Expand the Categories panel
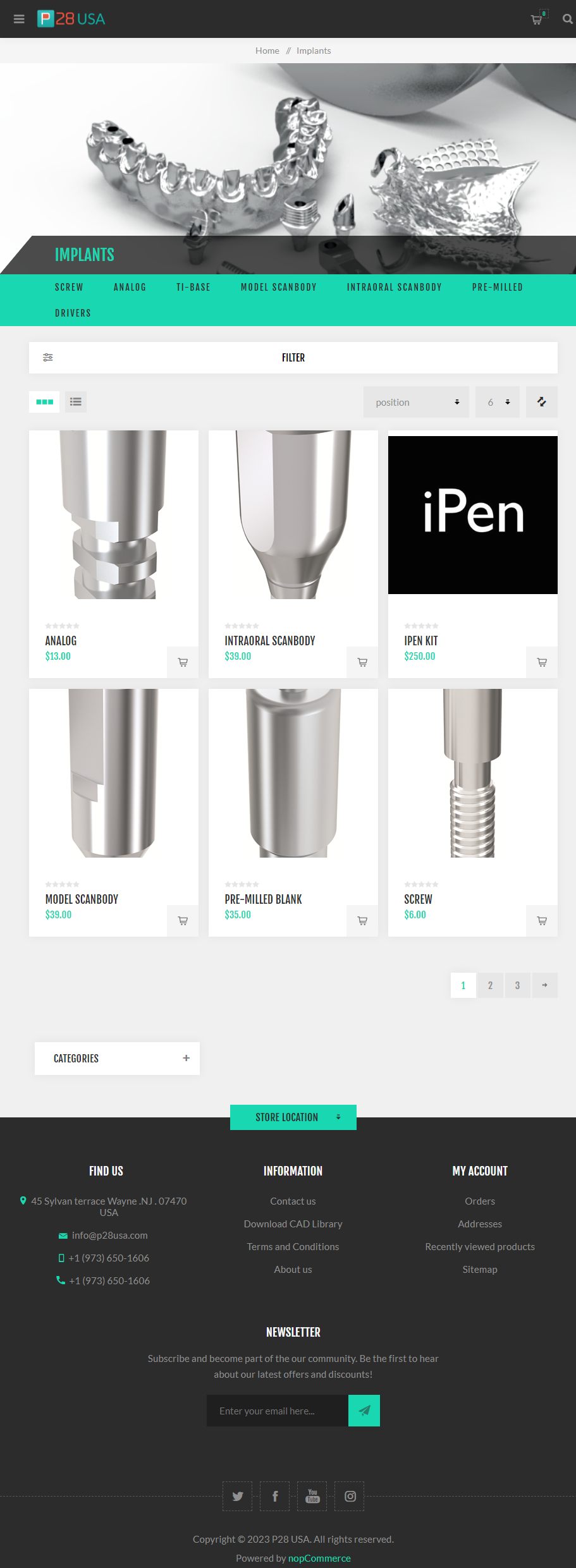 pos(117,1059)
